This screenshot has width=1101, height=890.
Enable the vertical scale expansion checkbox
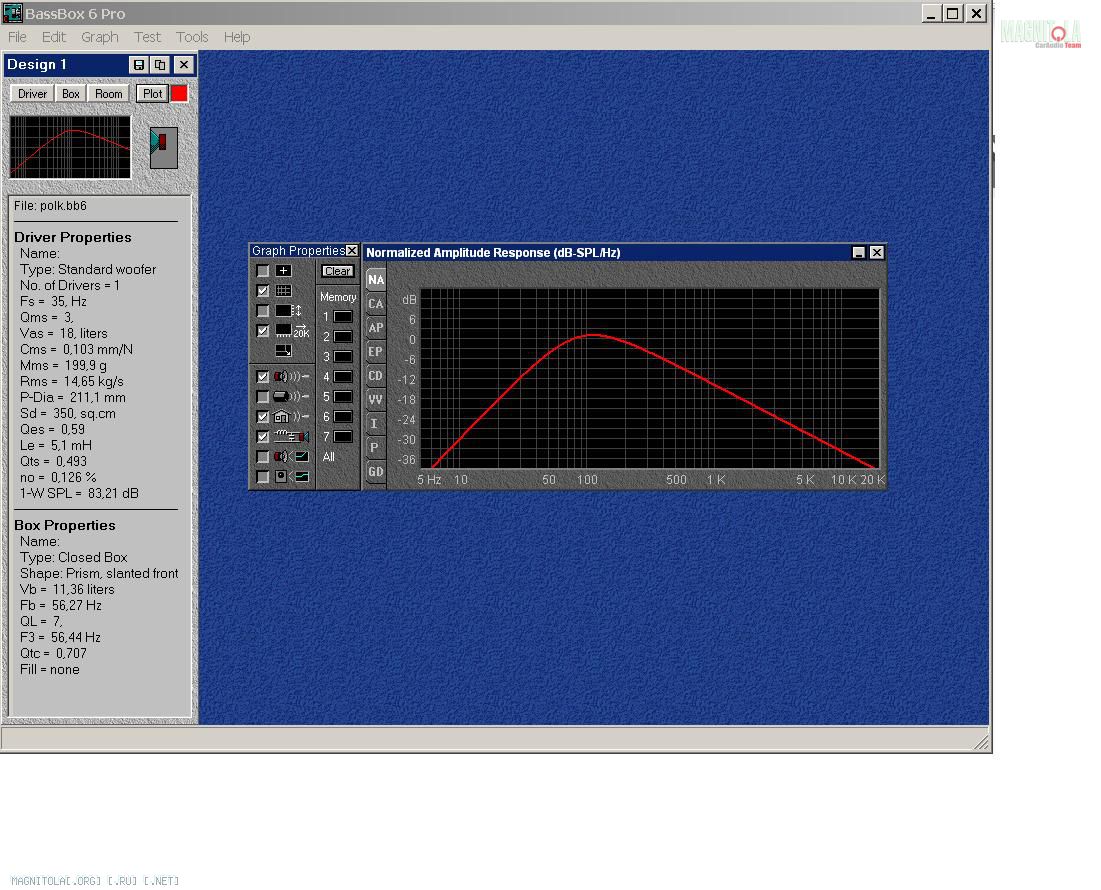263,311
